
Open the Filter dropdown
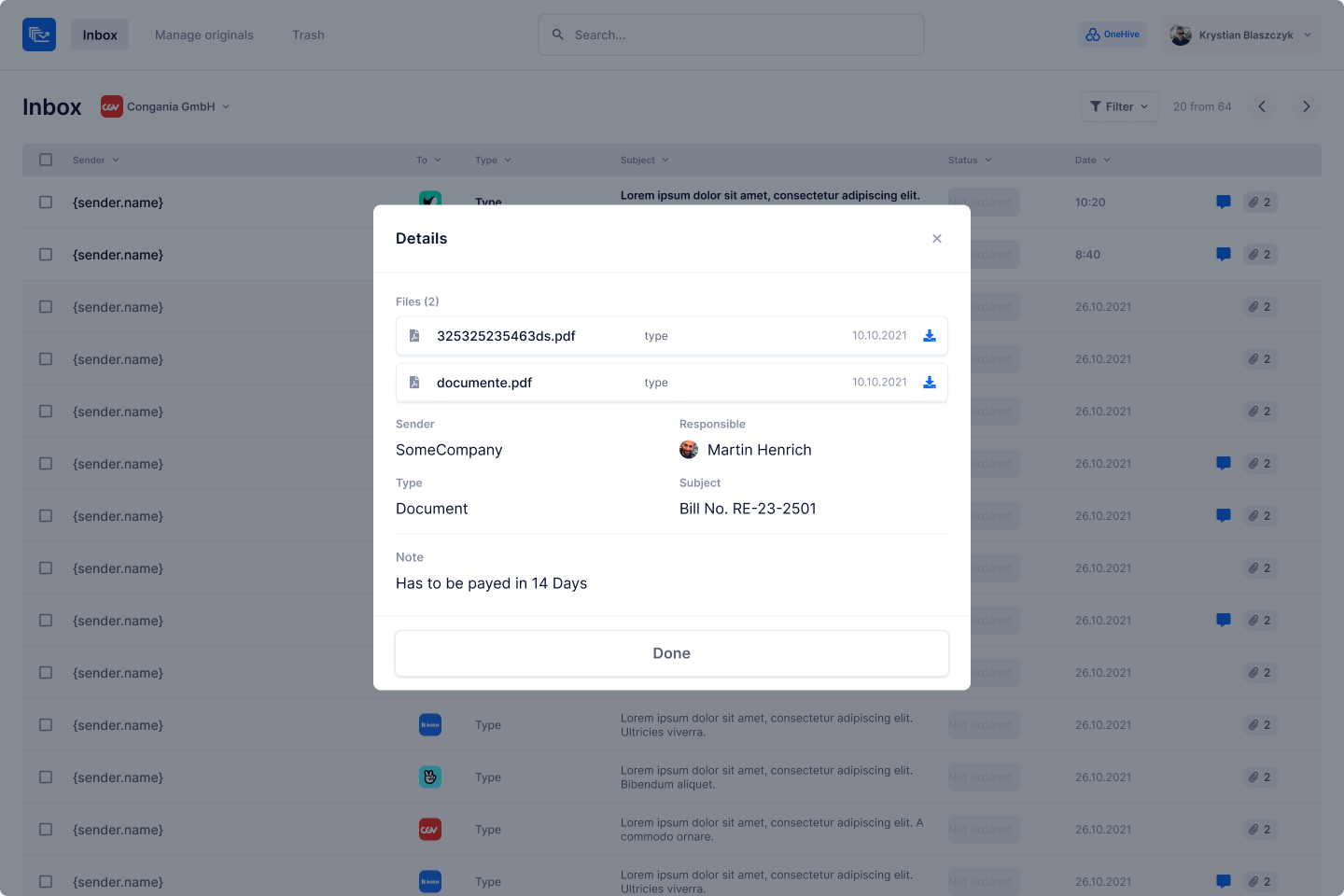pyautogui.click(x=1119, y=106)
